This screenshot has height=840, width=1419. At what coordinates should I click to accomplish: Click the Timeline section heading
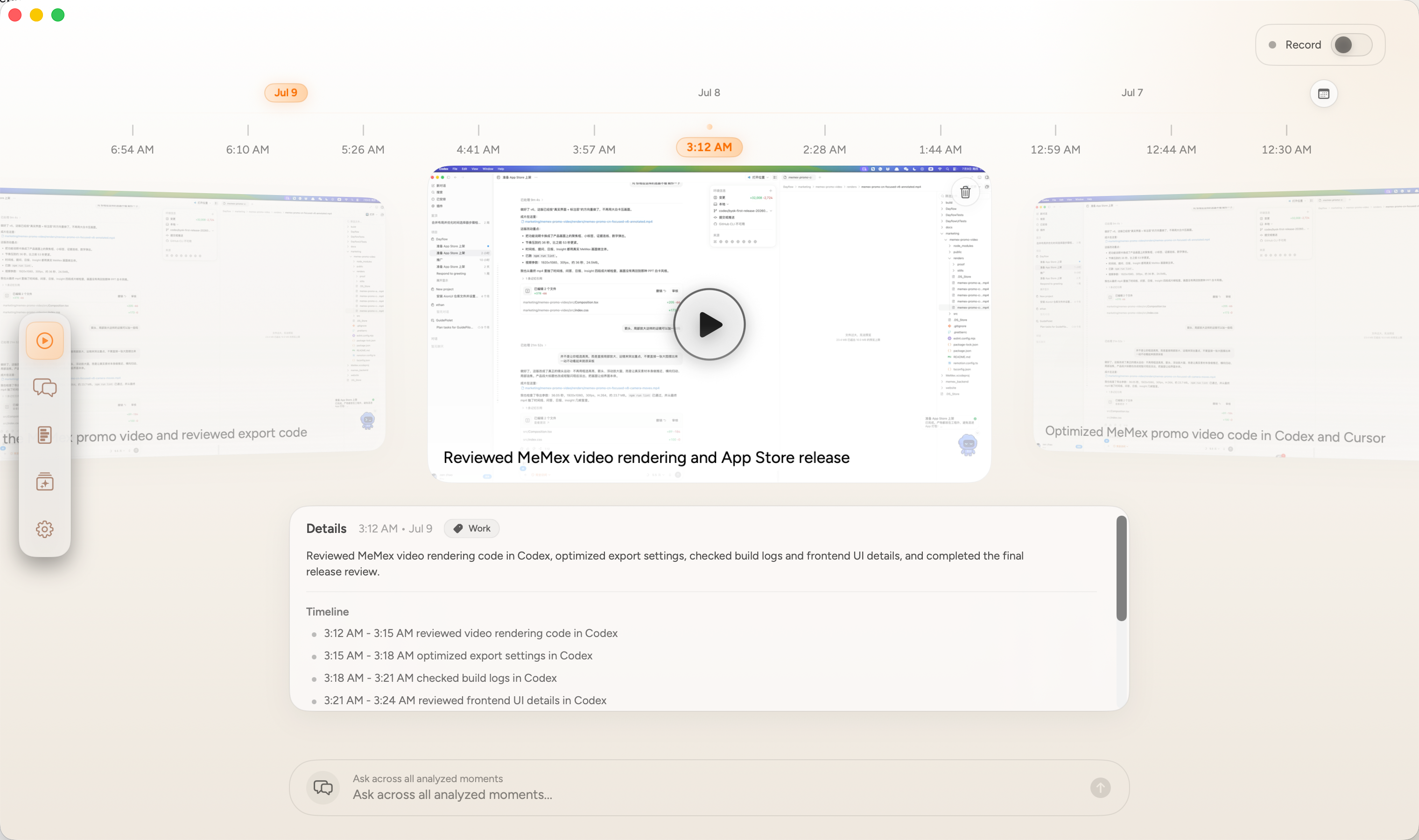(327, 611)
